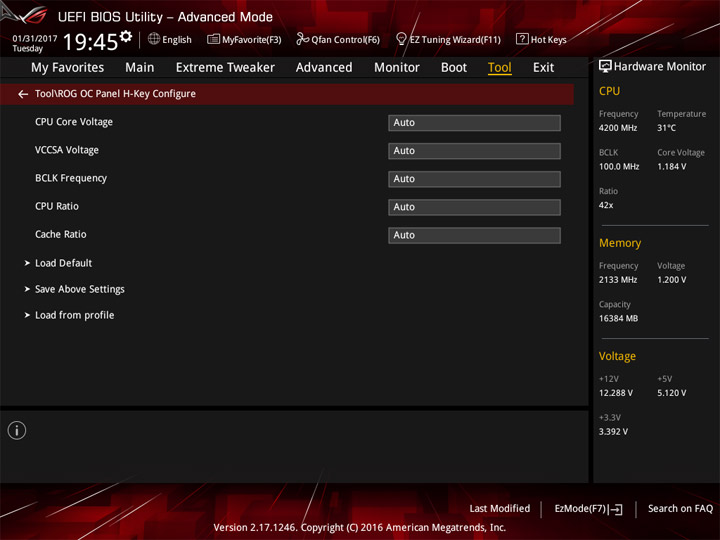Click the Qfan Control fan icon

pos(302,39)
